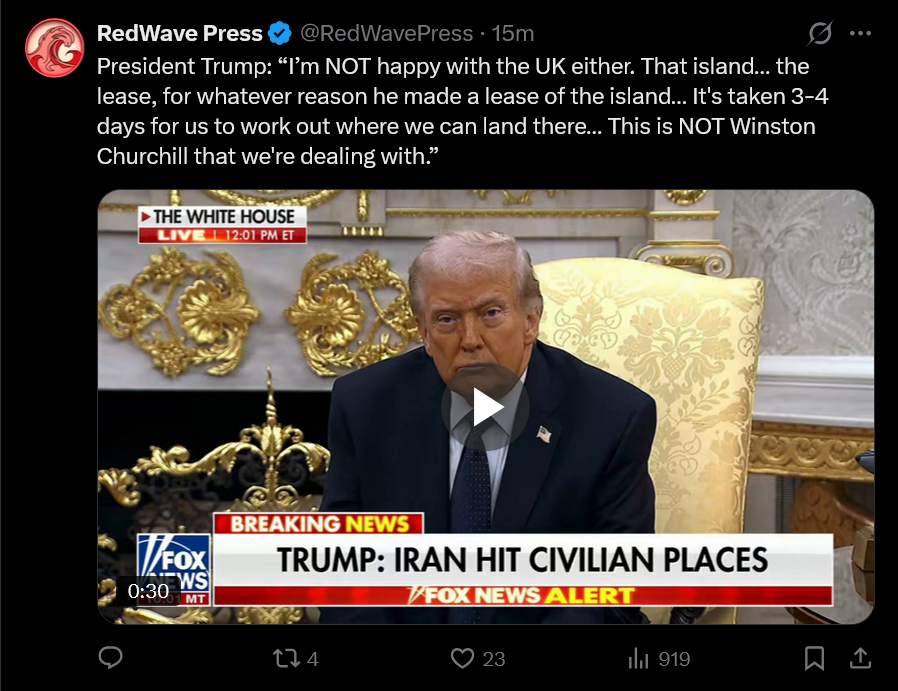Click the RedWave Press display name
This screenshot has height=691, width=898.
coord(179,33)
